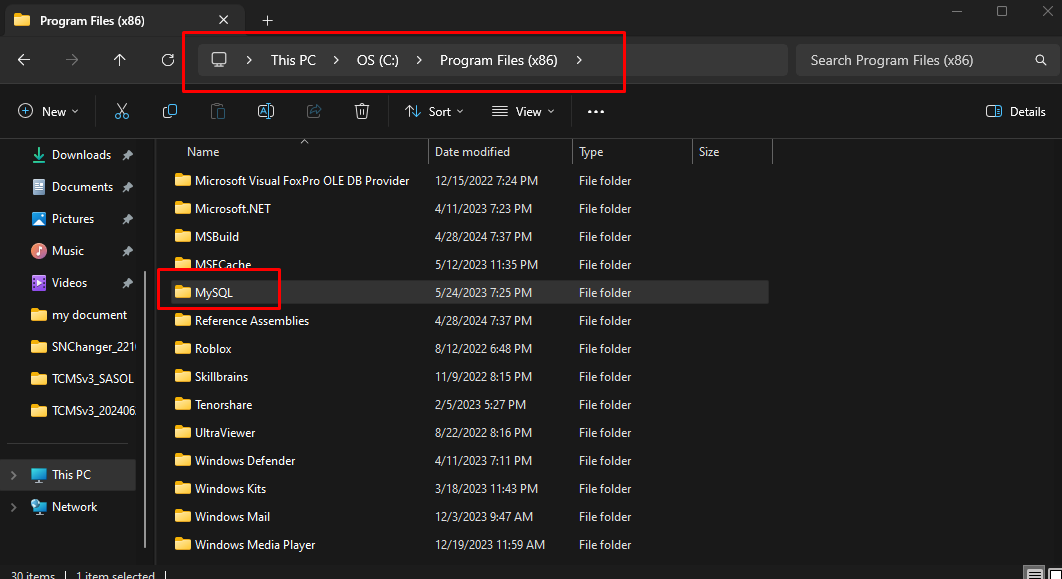Open Documents in the sidebar
Image resolution: width=1062 pixels, height=579 pixels.
pyautogui.click(x=81, y=187)
